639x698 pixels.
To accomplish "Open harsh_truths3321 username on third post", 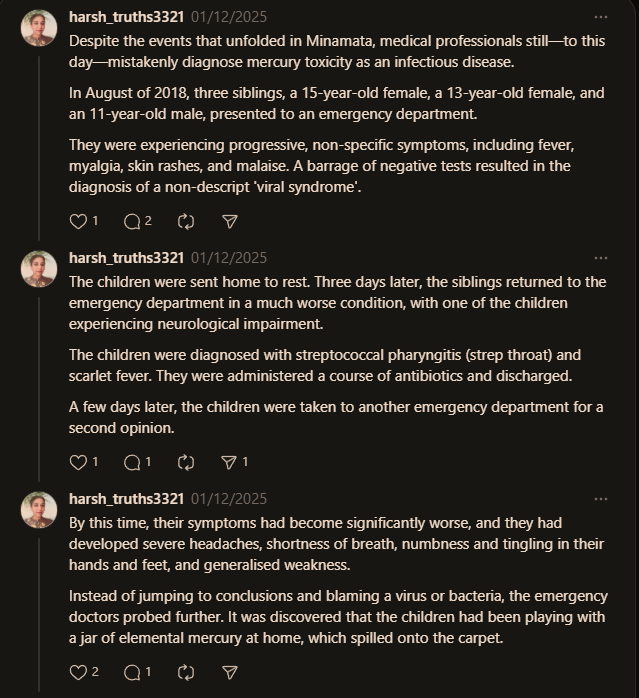I will pos(126,499).
